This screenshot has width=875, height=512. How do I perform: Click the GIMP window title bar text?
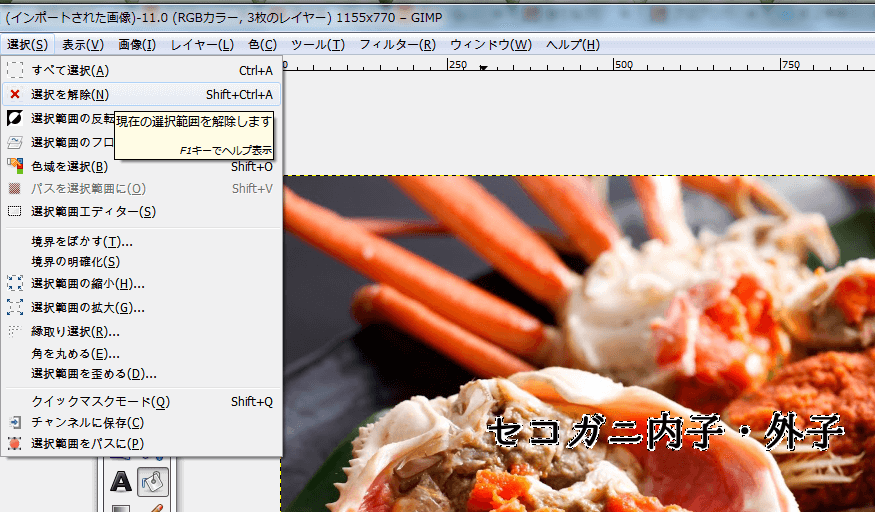223,17
